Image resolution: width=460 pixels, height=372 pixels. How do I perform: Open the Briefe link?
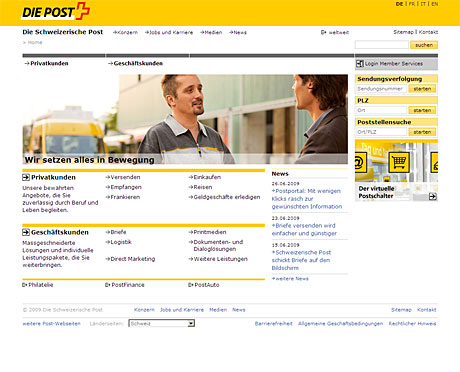(116, 232)
